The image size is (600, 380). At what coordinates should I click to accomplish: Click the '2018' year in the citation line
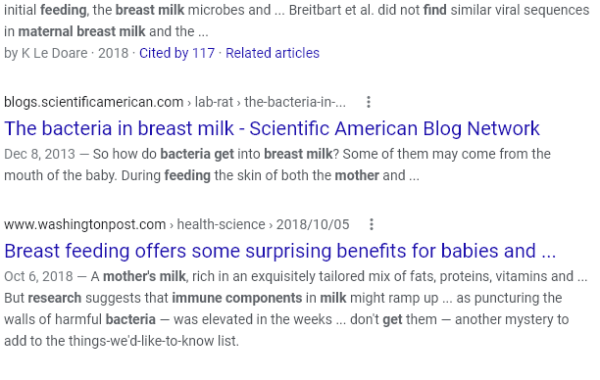(x=113, y=53)
